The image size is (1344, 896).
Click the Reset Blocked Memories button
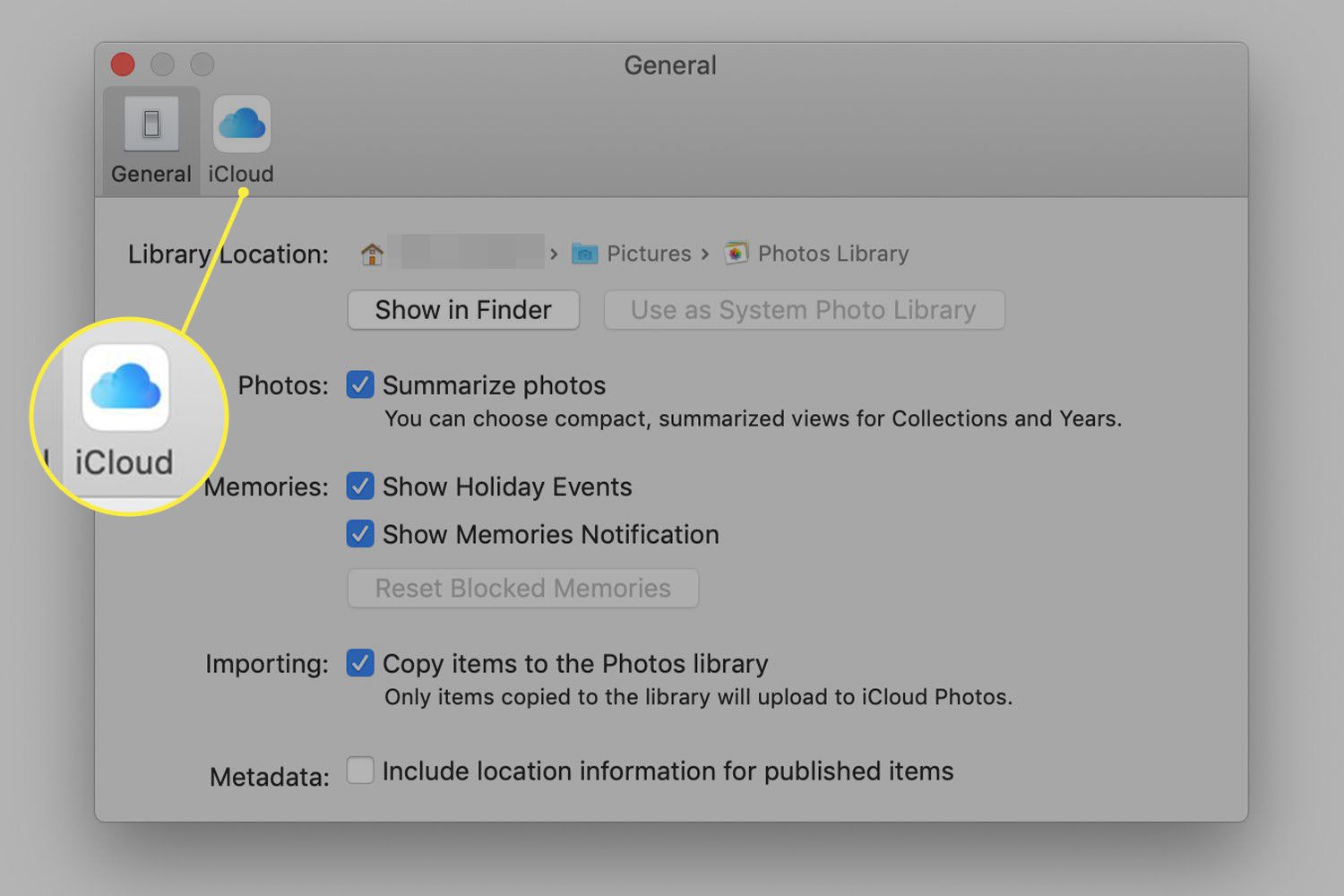[522, 588]
